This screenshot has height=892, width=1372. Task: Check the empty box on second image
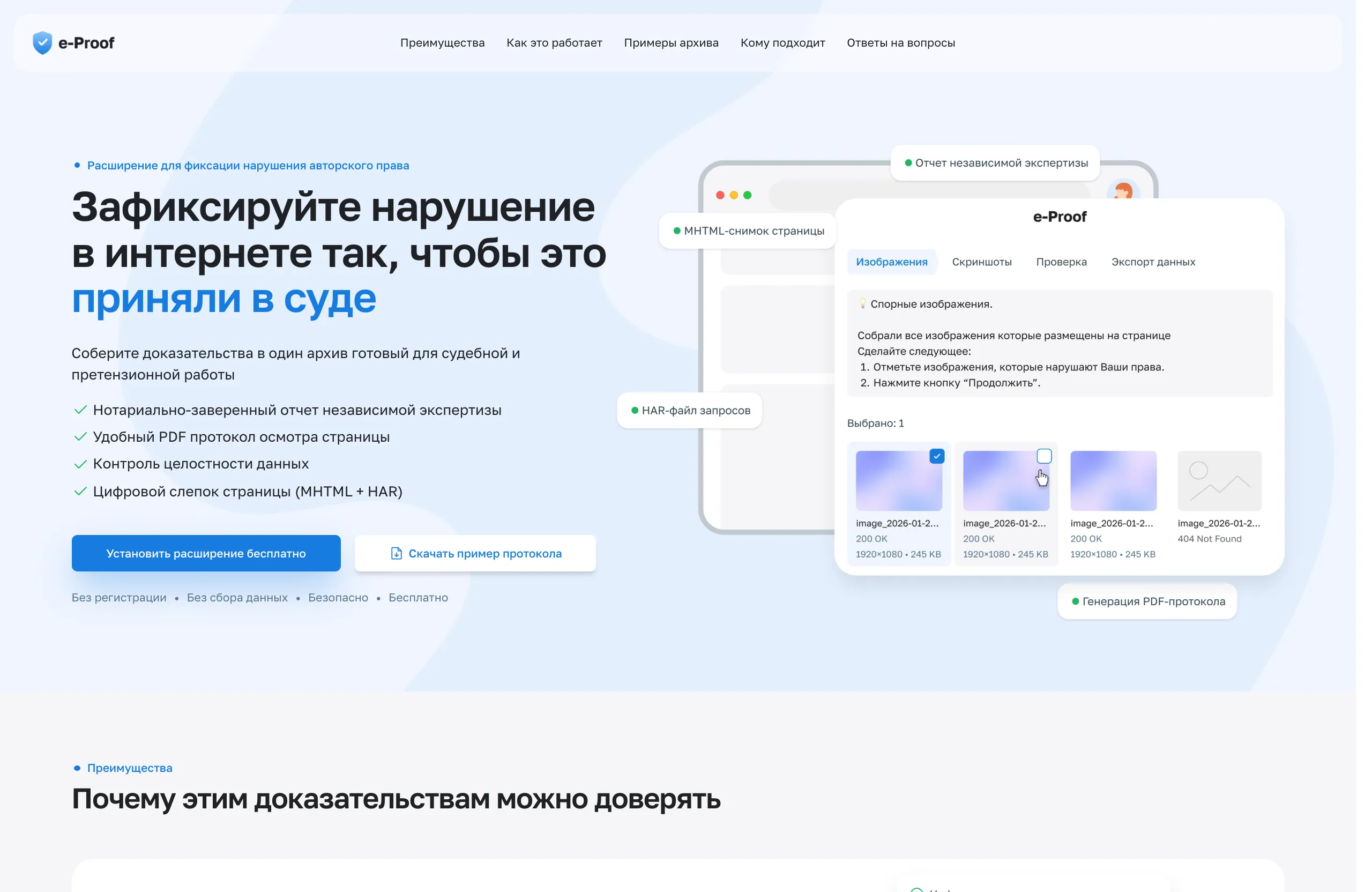(x=1045, y=456)
